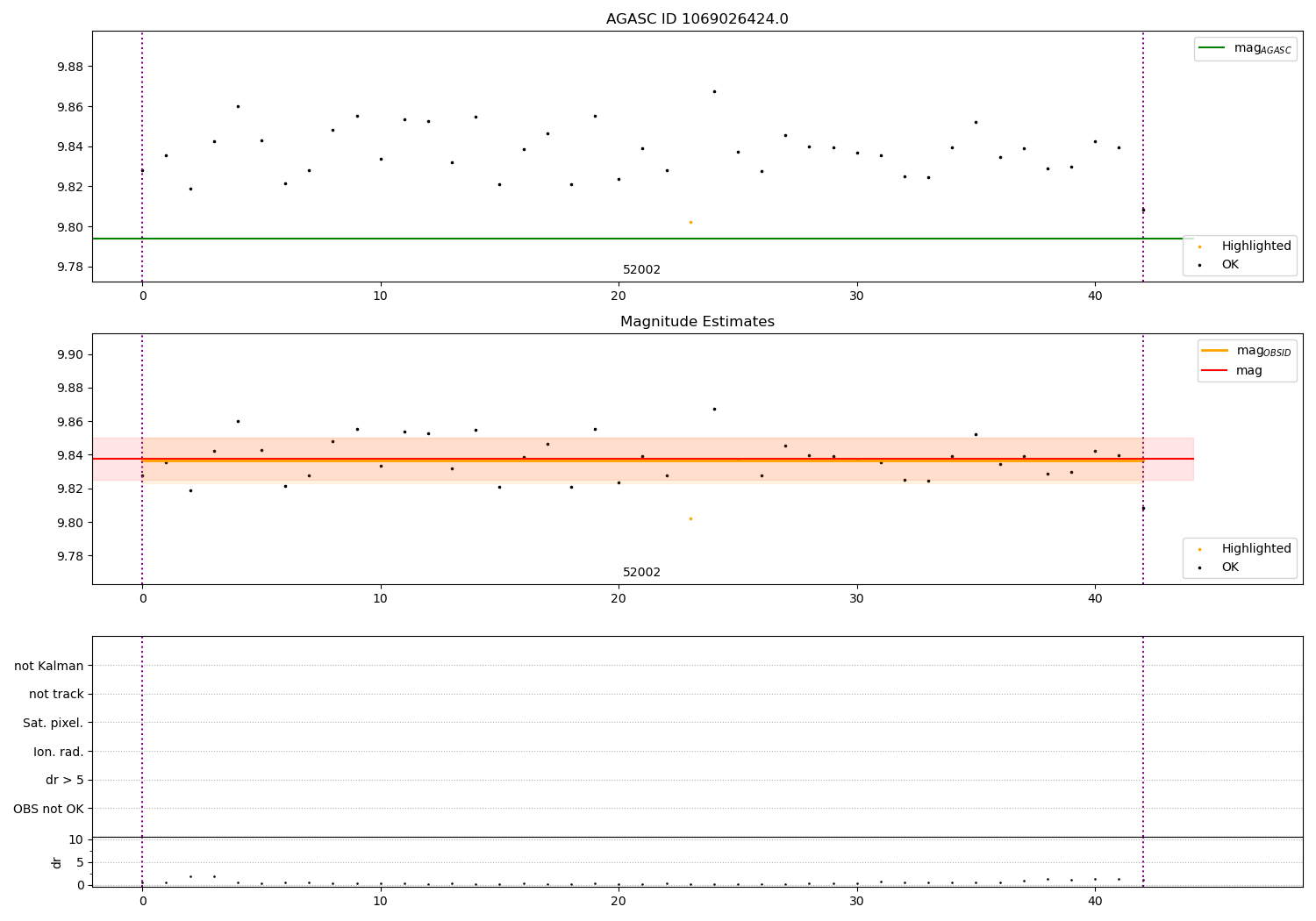Select 'OK' in the Magnitude Estimates legend
This screenshot has height=921, width=1316.
[x=1230, y=567]
